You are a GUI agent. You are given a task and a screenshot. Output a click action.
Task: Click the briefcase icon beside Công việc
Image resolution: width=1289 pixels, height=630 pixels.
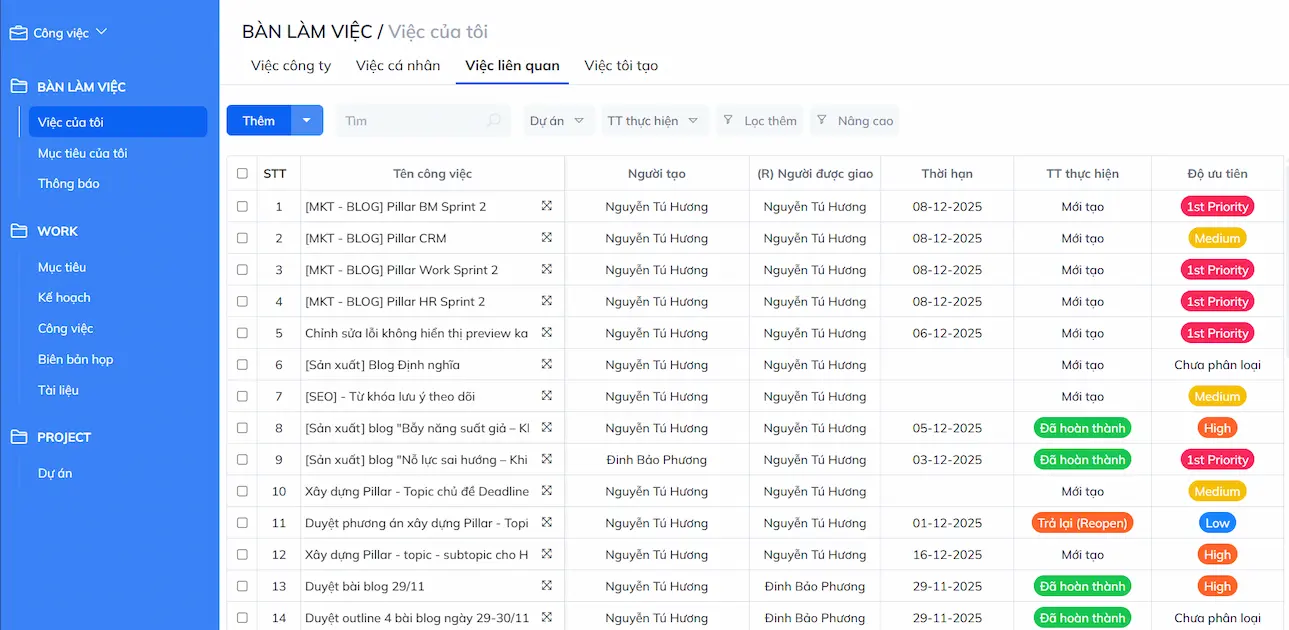pyautogui.click(x=19, y=33)
